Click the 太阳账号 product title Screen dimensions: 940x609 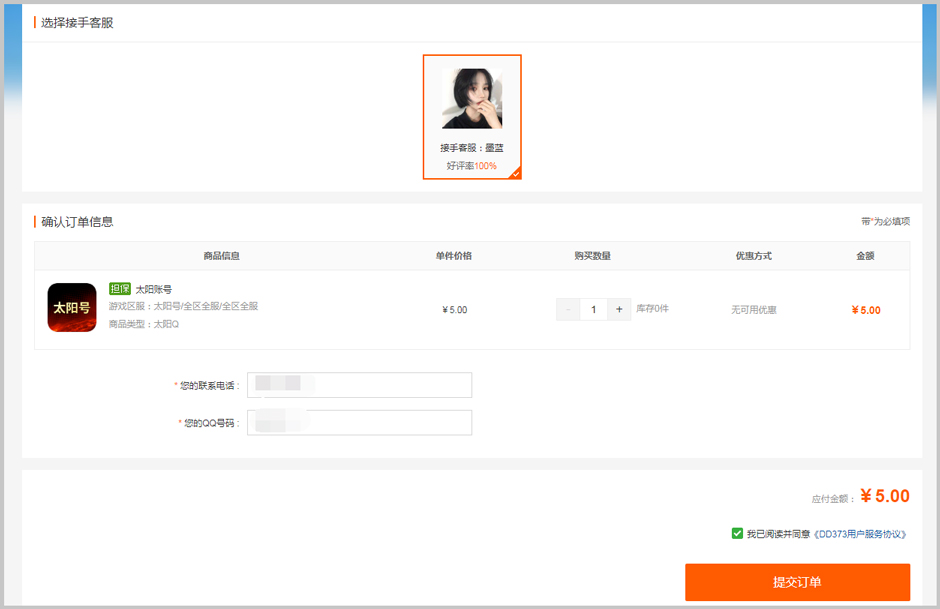pos(153,290)
